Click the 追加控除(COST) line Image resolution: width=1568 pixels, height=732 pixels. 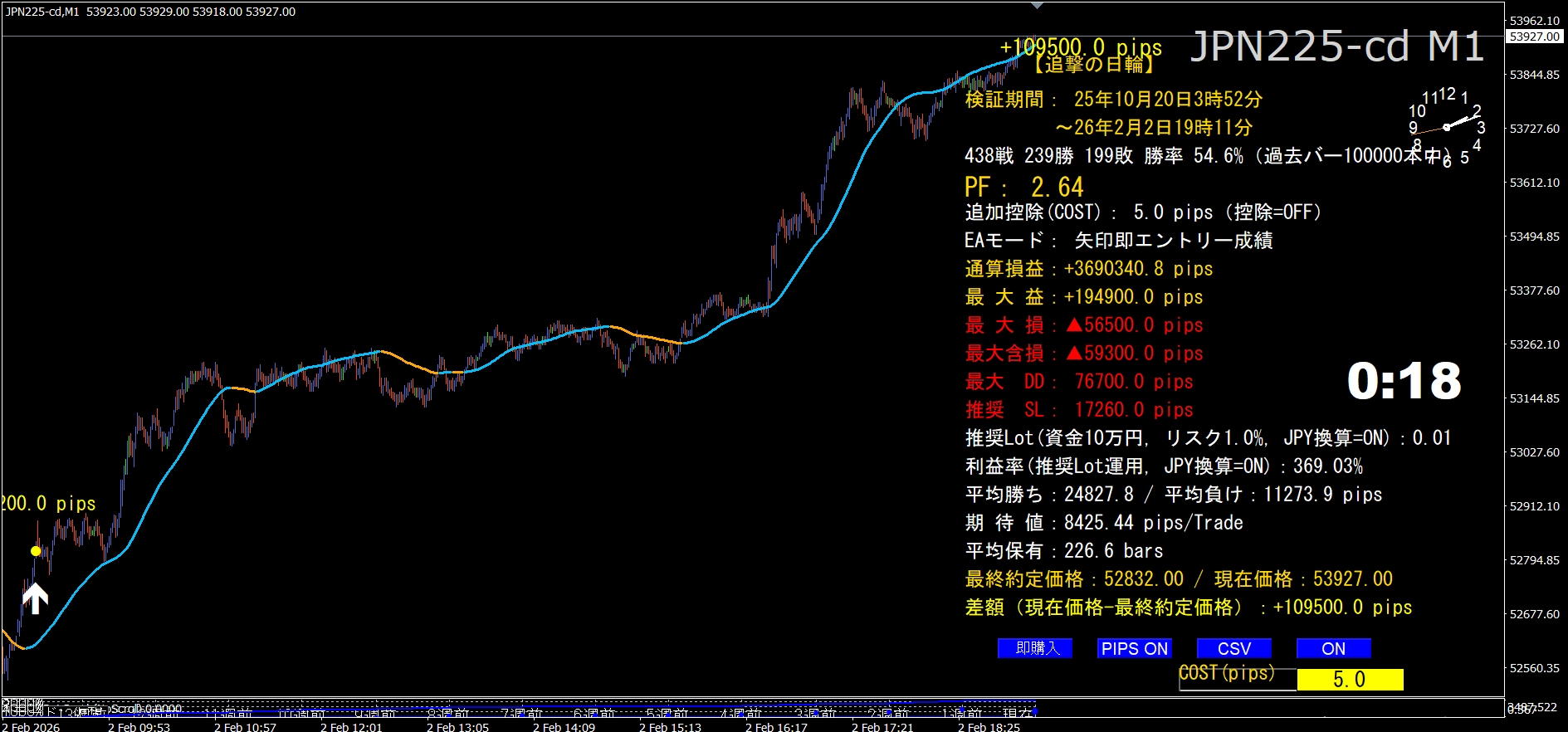point(1143,212)
